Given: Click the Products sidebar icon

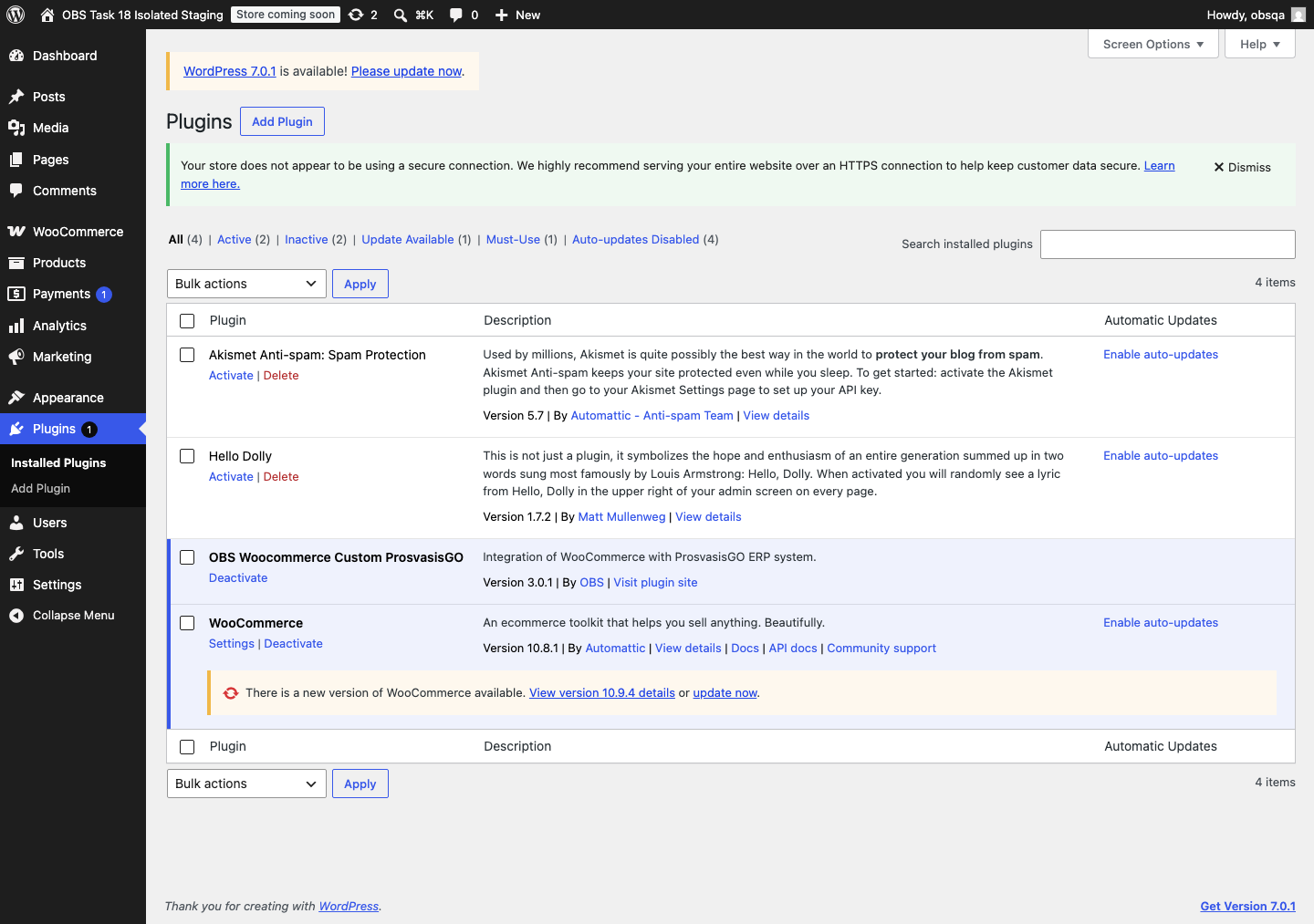Looking at the screenshot, I should point(16,263).
